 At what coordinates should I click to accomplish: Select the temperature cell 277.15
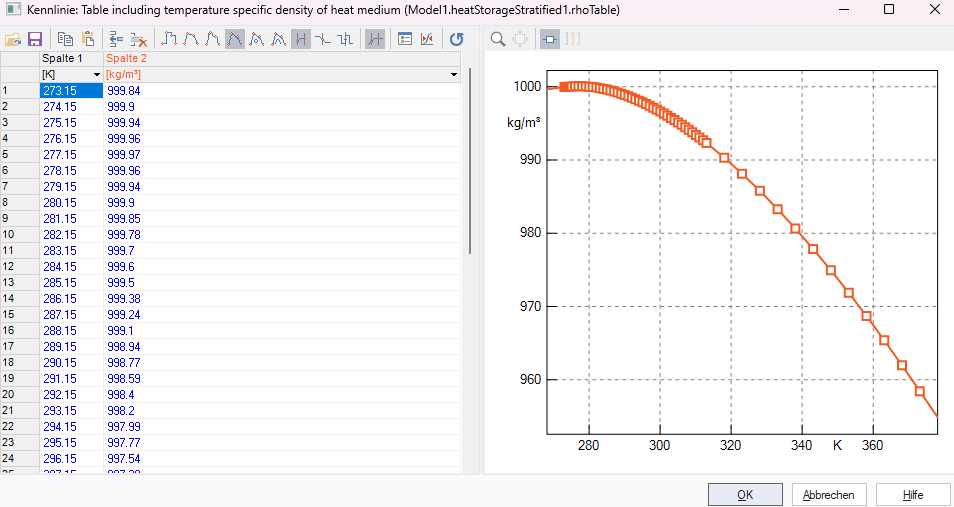click(71, 155)
